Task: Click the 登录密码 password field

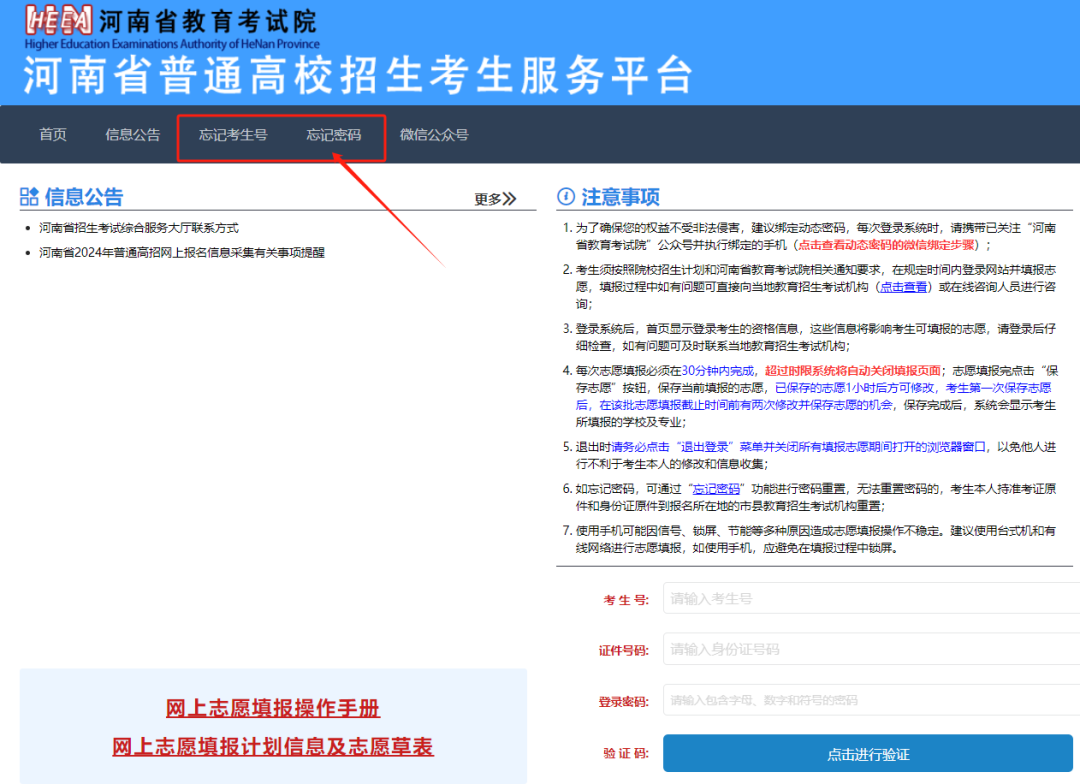Action: coord(868,700)
